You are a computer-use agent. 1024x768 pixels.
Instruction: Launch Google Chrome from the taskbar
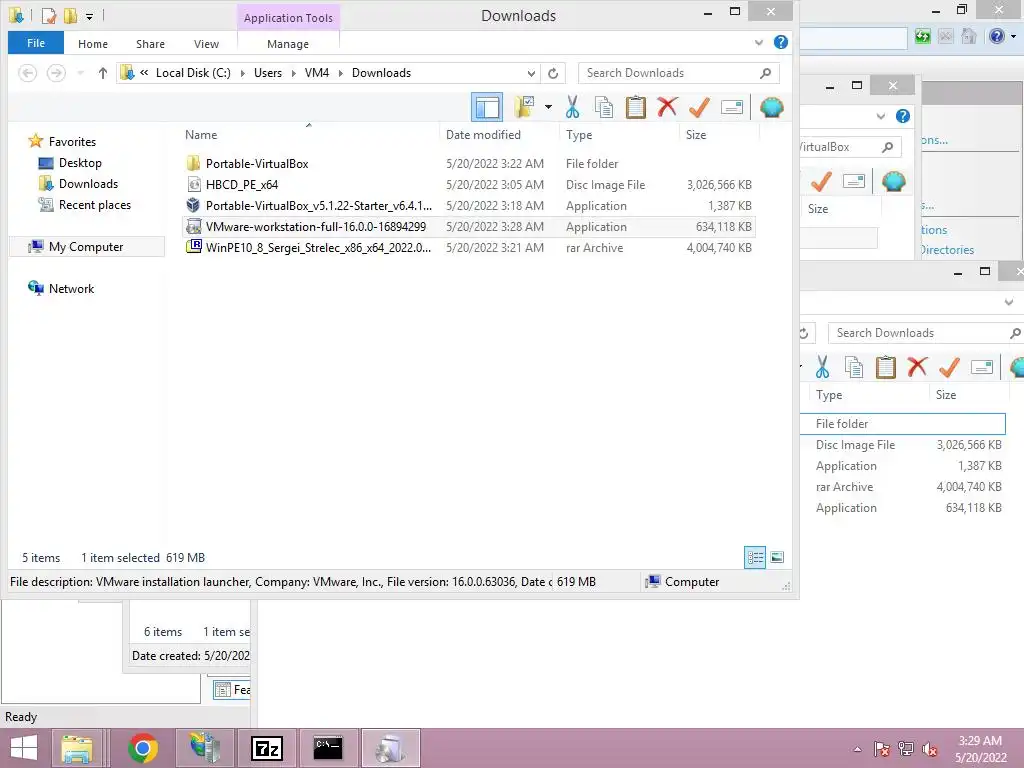(143, 748)
